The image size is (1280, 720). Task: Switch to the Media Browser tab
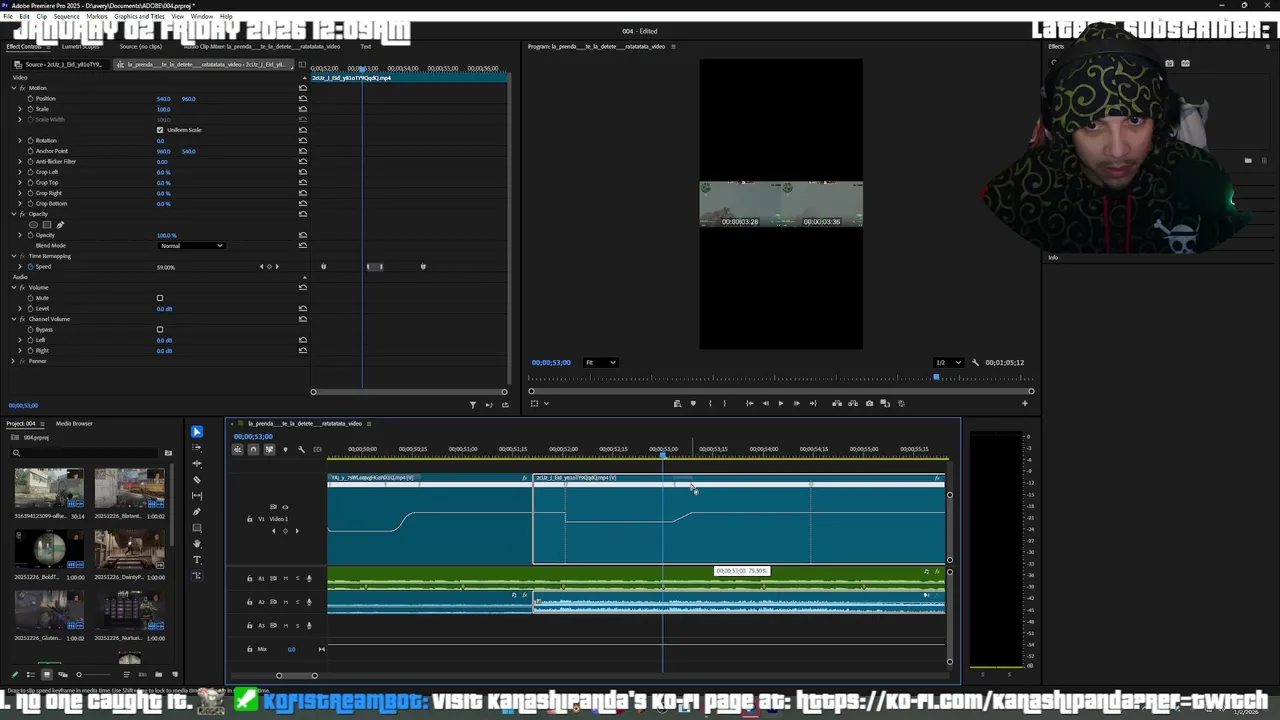(74, 424)
